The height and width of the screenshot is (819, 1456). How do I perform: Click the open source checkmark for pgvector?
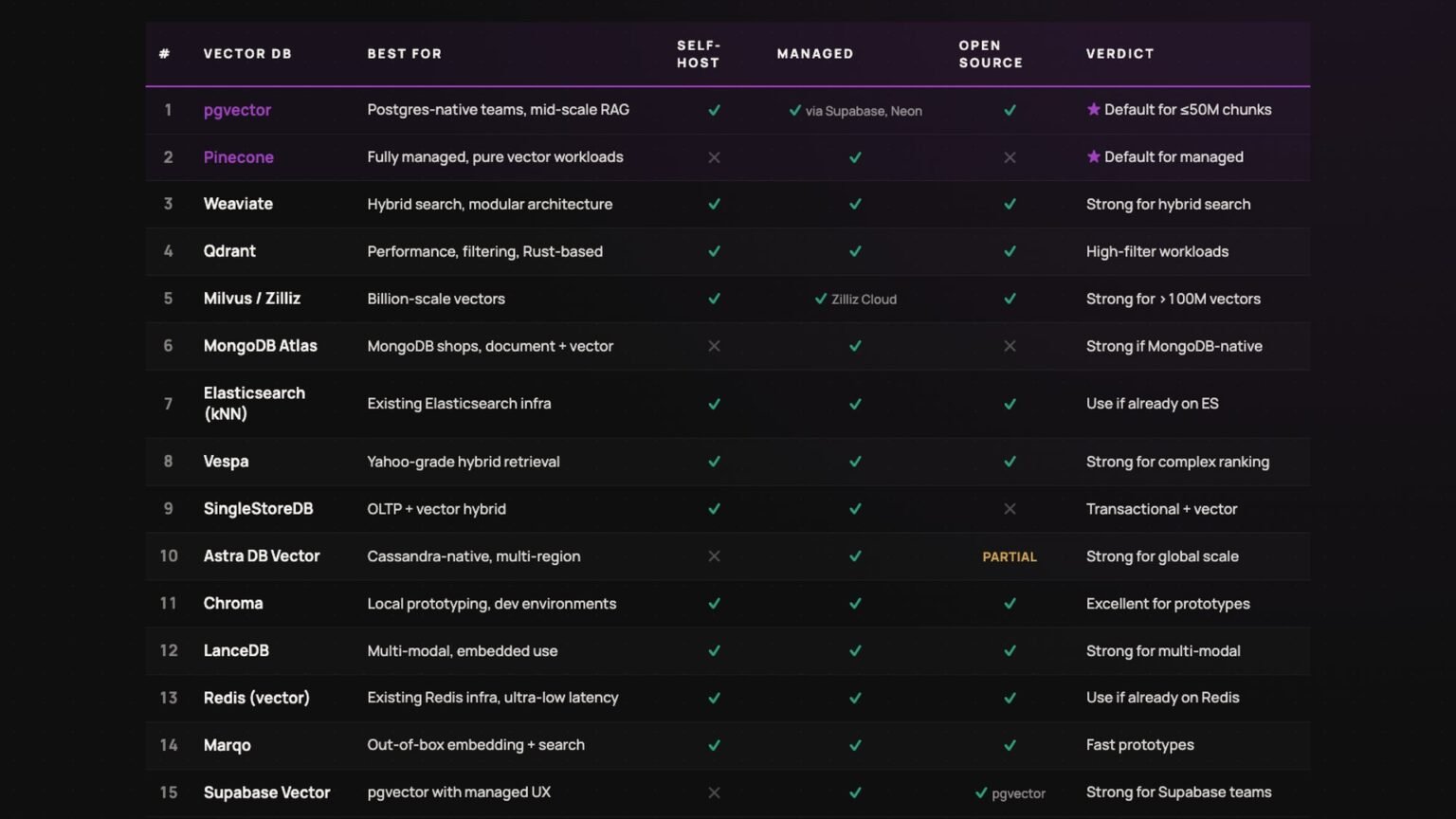click(x=1010, y=110)
